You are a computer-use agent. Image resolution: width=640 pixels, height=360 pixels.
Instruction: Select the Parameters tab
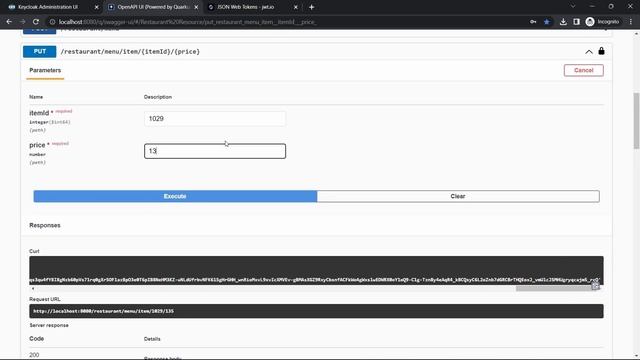(x=45, y=70)
